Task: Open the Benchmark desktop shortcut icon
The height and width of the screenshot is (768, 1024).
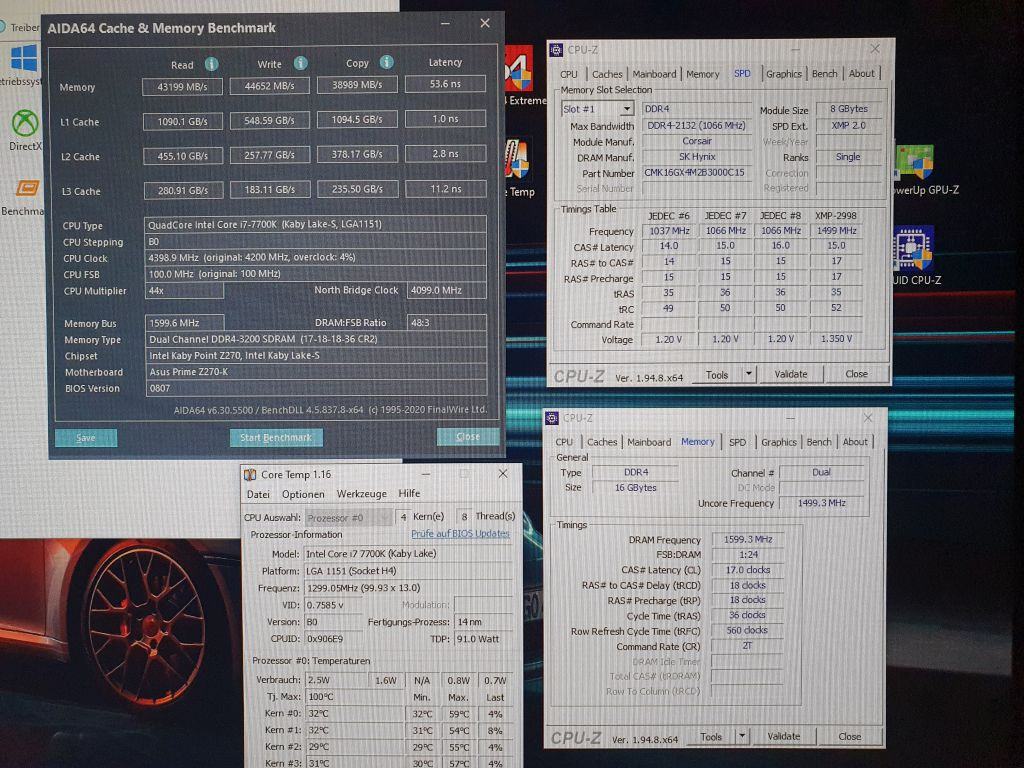Action: (27, 188)
